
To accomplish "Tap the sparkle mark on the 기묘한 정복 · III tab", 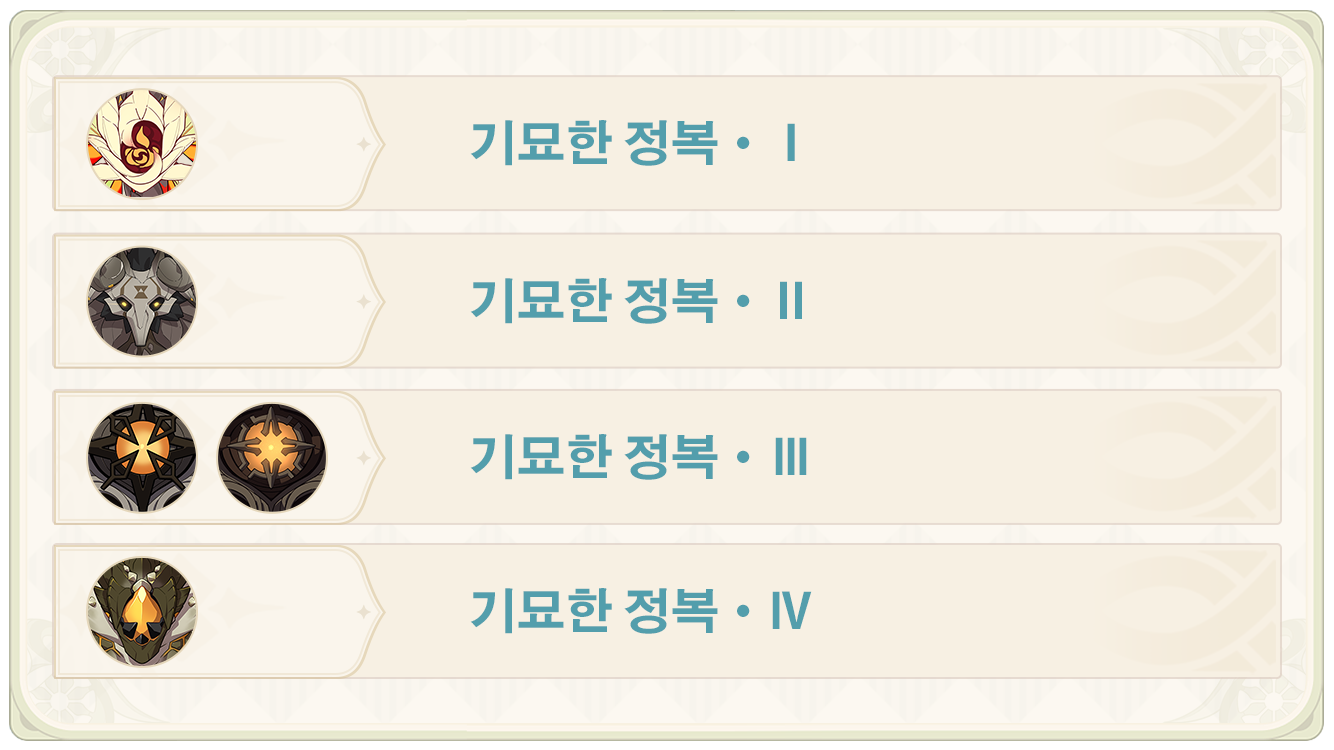I will (364, 458).
